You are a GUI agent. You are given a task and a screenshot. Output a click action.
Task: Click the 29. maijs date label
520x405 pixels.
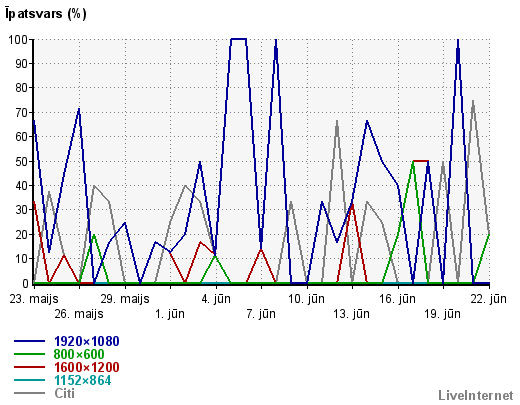click(125, 299)
